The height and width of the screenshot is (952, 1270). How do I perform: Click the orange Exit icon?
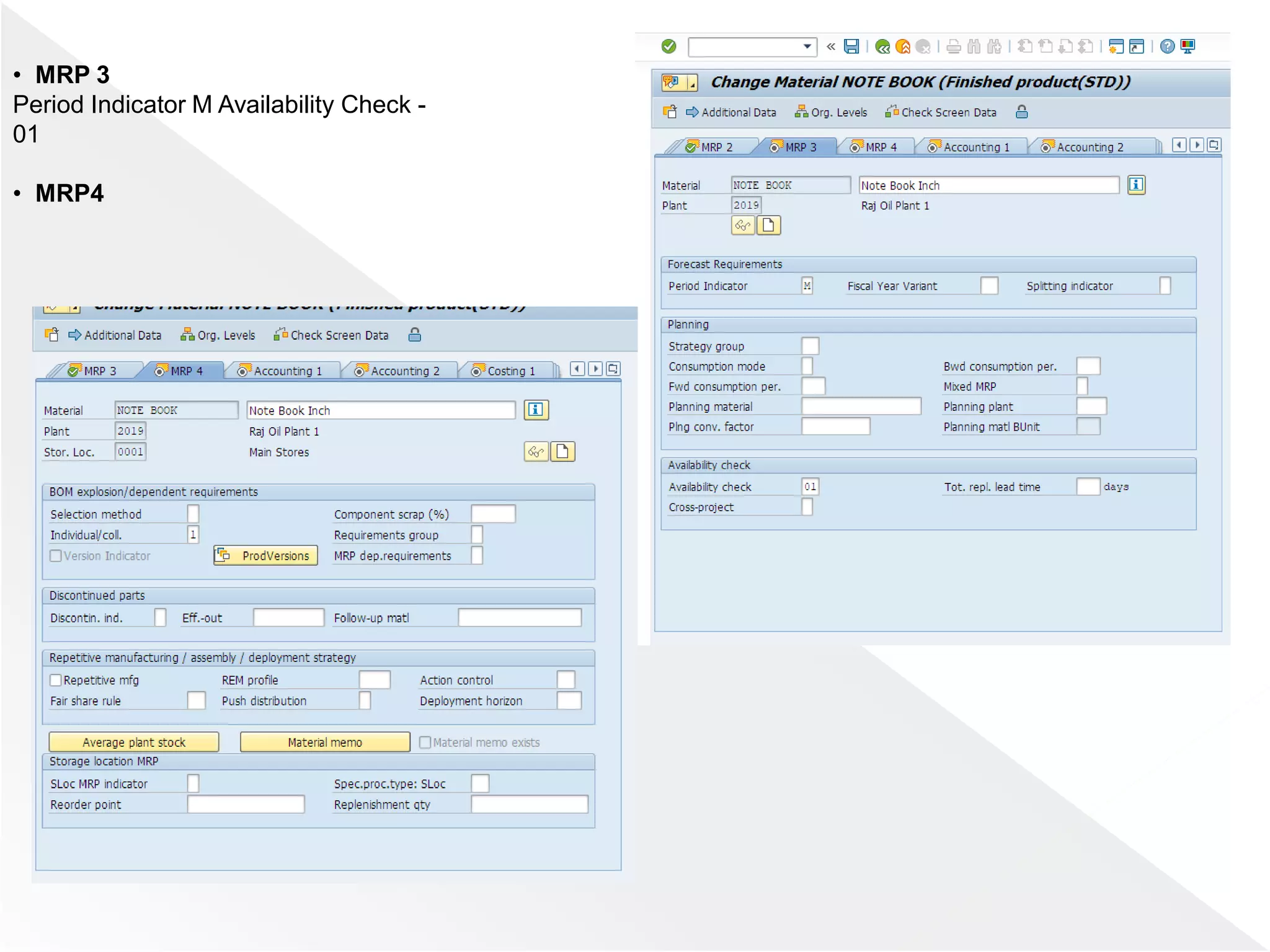click(x=903, y=46)
